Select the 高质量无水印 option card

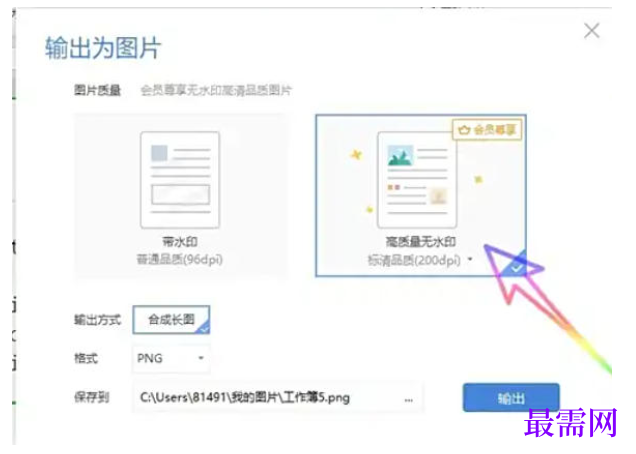421,196
